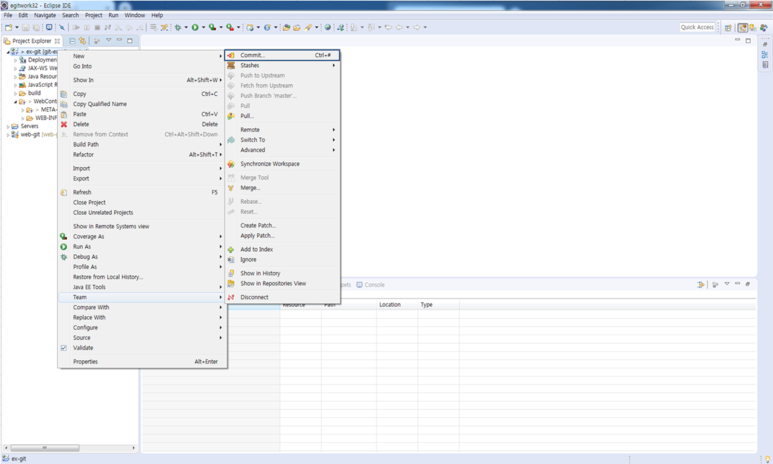This screenshot has height=464, width=773.
Task: Click the New wizard toolbar icon
Action: (8, 28)
